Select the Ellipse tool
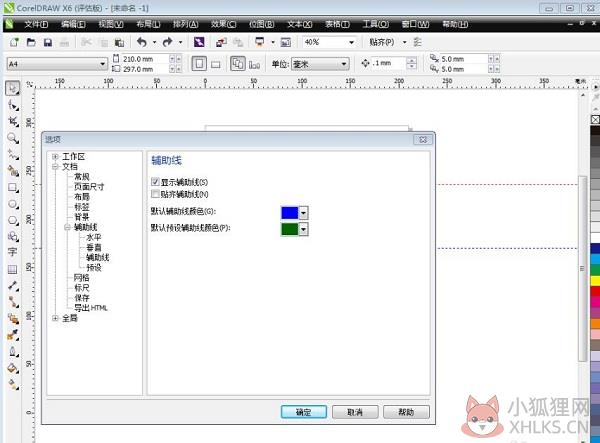 (x=13, y=204)
